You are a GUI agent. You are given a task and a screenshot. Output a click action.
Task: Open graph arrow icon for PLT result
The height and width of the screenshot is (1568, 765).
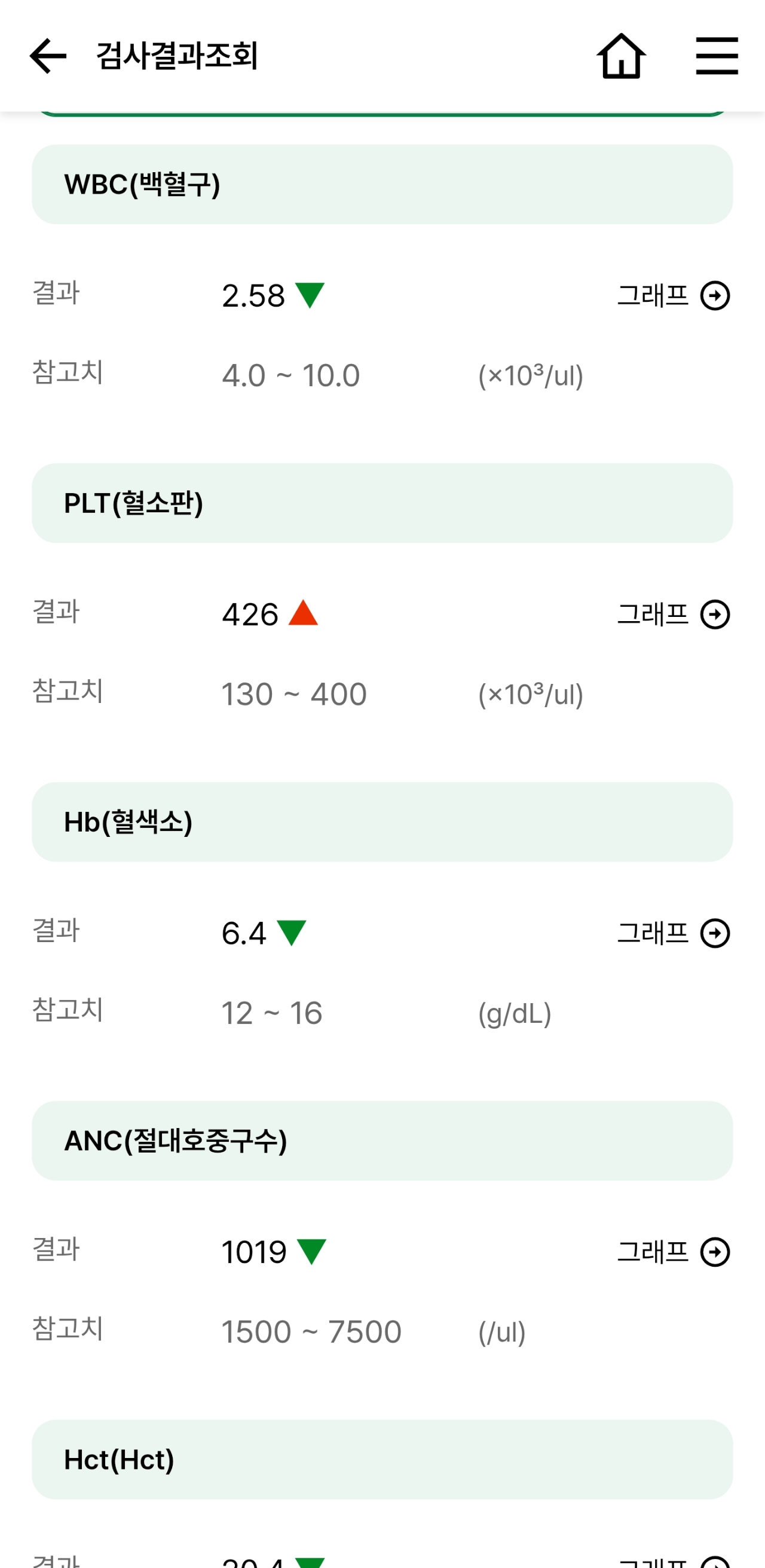coord(715,614)
